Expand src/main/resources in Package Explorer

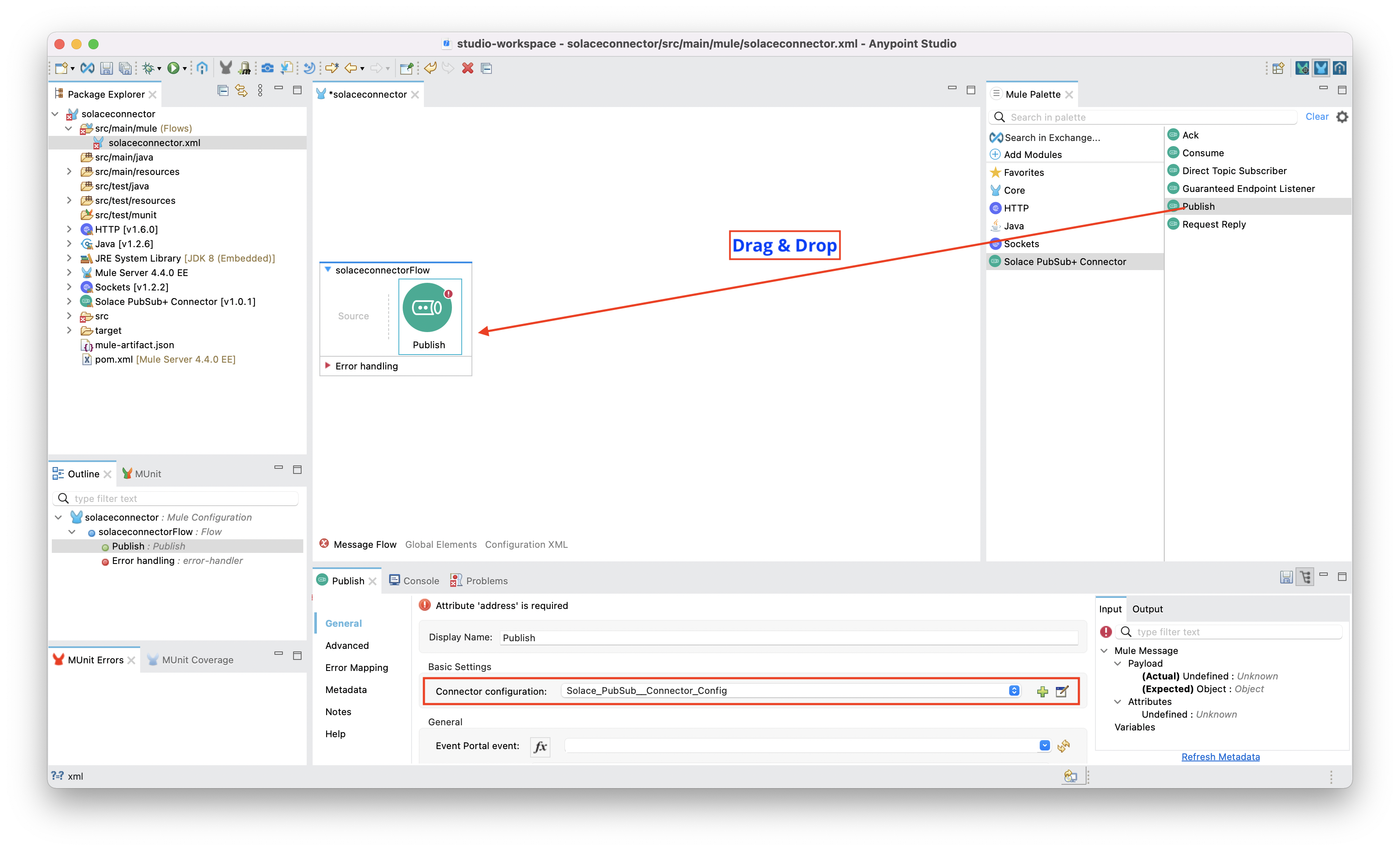pos(69,171)
